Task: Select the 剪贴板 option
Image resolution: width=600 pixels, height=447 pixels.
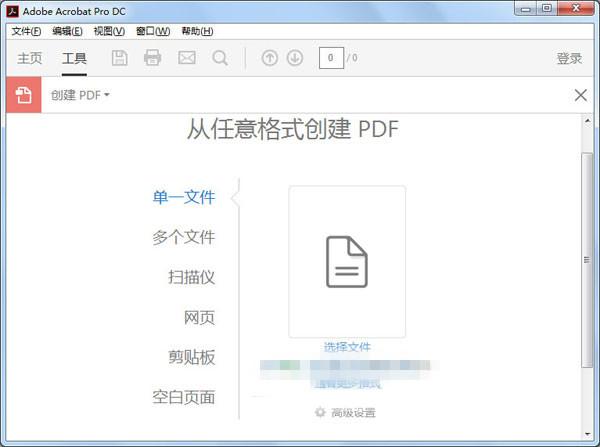Action: pos(191,357)
